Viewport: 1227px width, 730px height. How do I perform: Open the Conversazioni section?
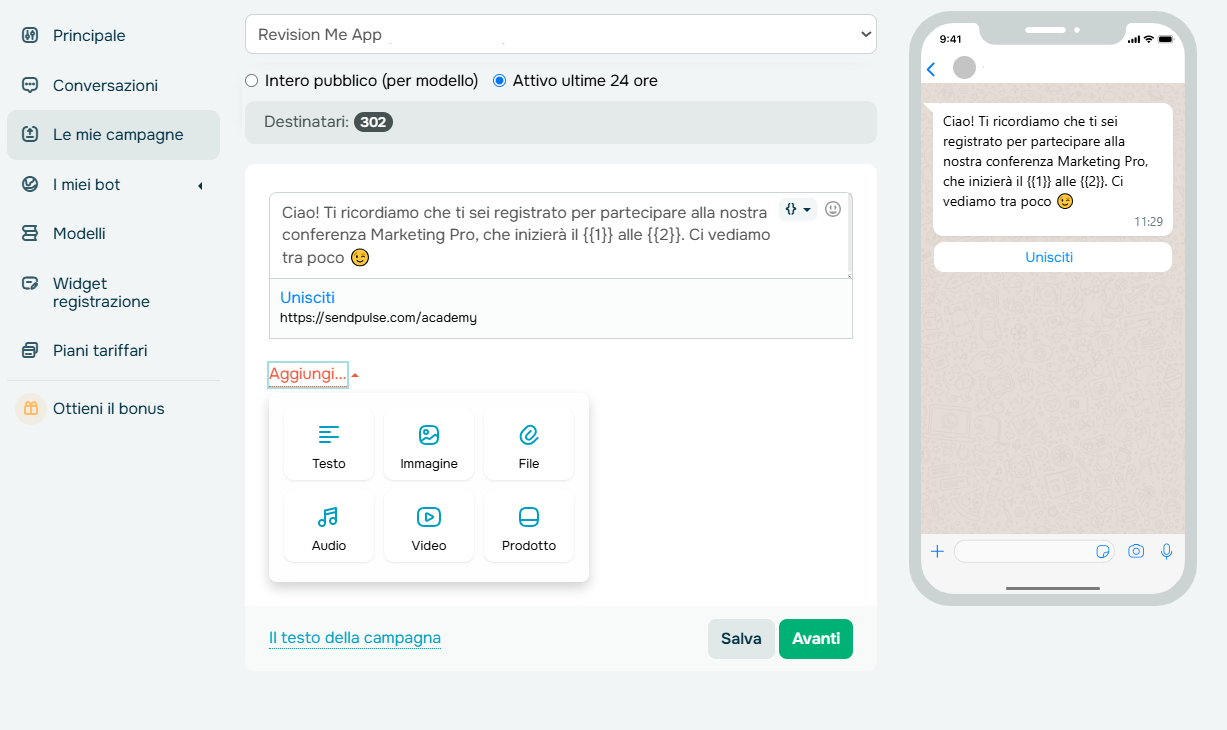click(x=105, y=85)
